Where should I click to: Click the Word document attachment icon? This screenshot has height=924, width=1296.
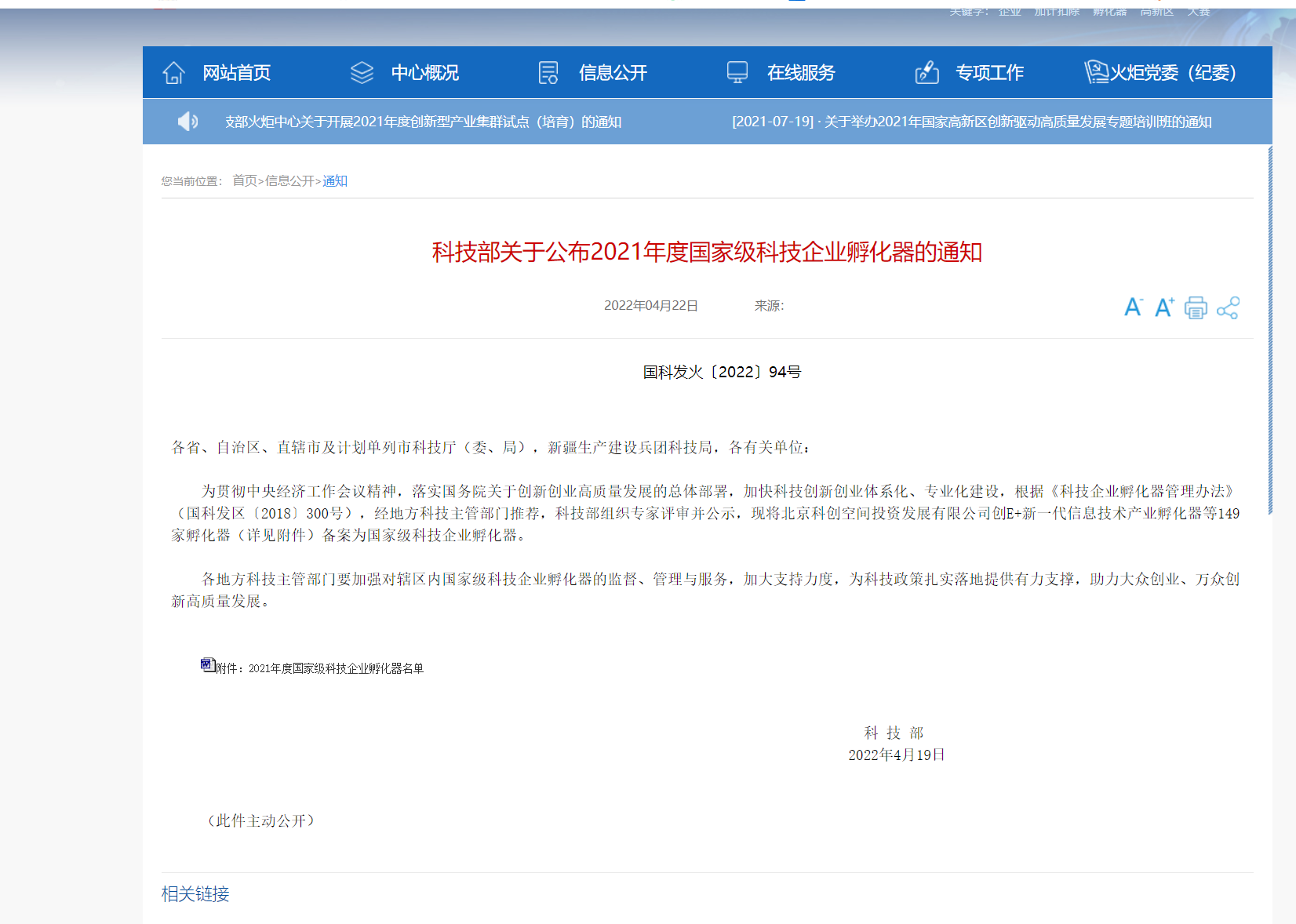(206, 664)
